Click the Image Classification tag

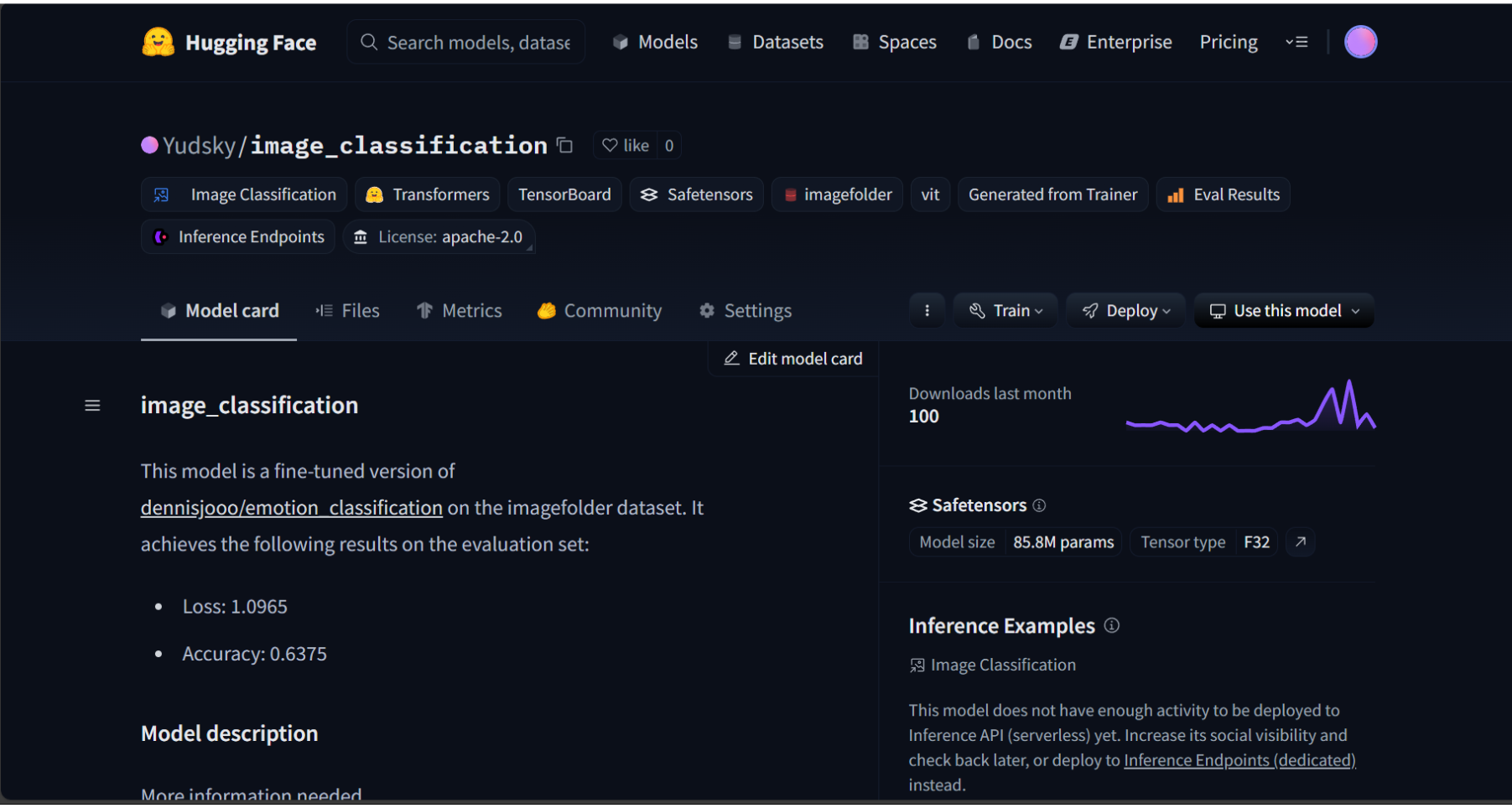(244, 194)
